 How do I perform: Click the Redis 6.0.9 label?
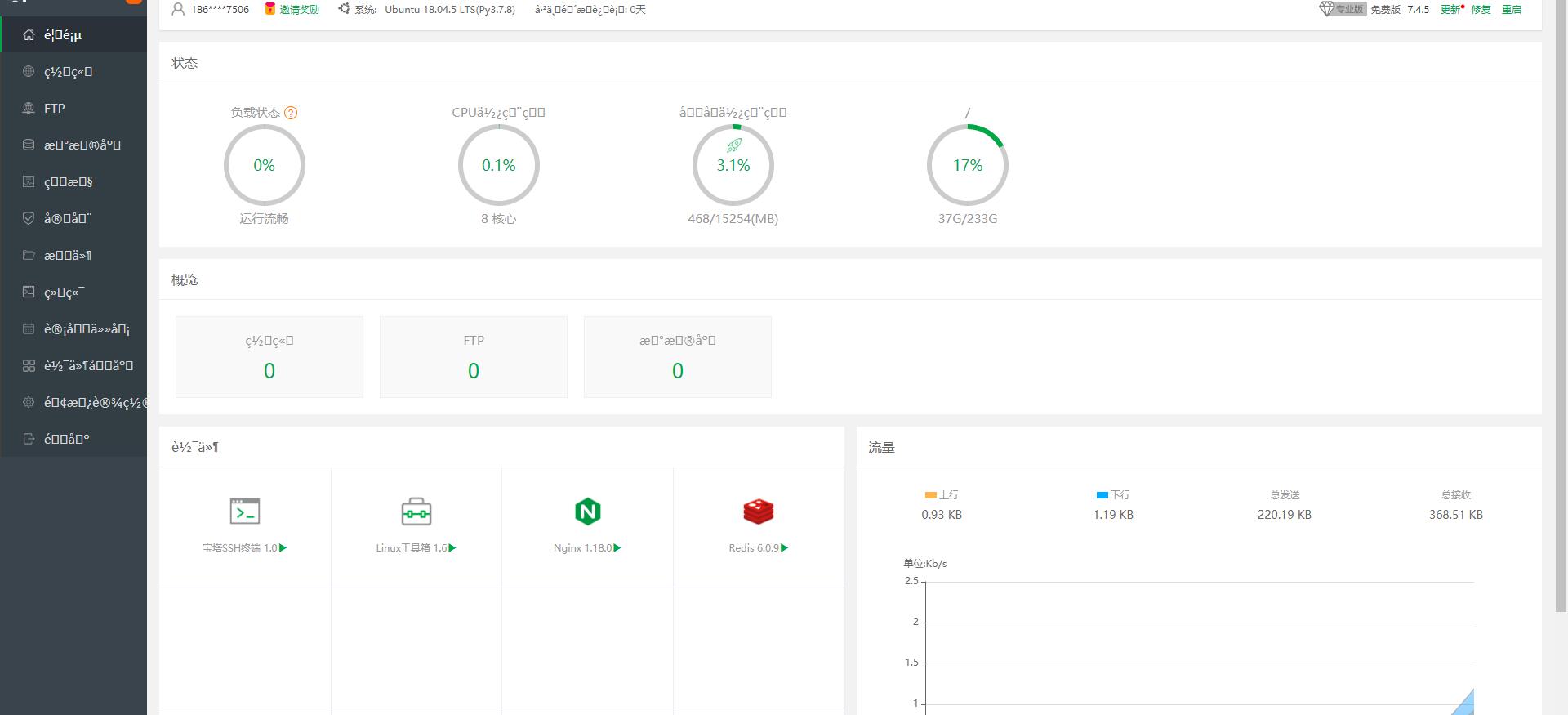[x=754, y=548]
